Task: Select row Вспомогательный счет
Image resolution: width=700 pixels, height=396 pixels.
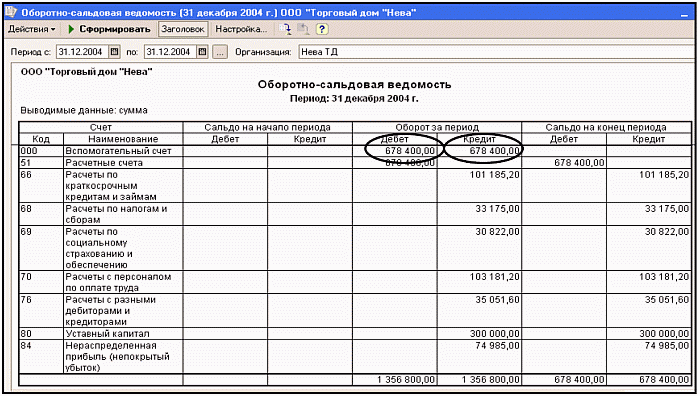Action: coord(355,151)
